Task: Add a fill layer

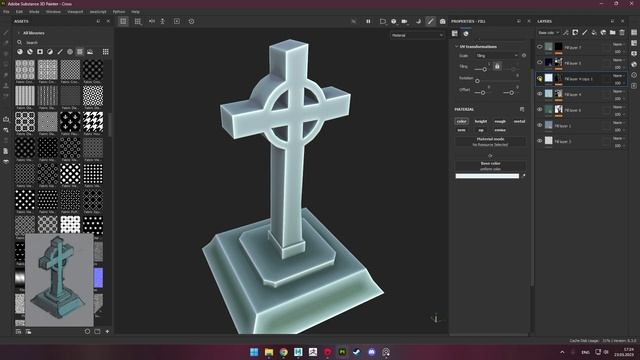Action: pyautogui.click(x=594, y=33)
